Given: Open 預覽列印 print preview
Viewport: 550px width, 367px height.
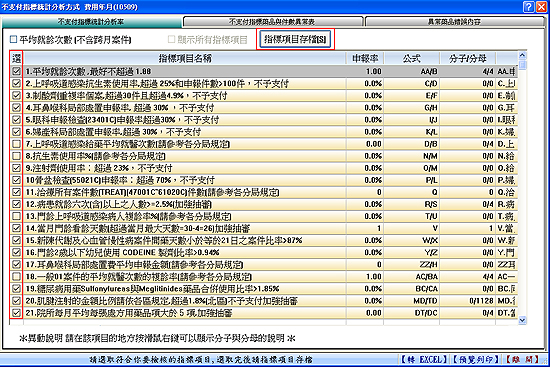Looking at the screenshot, I should coord(475,360).
